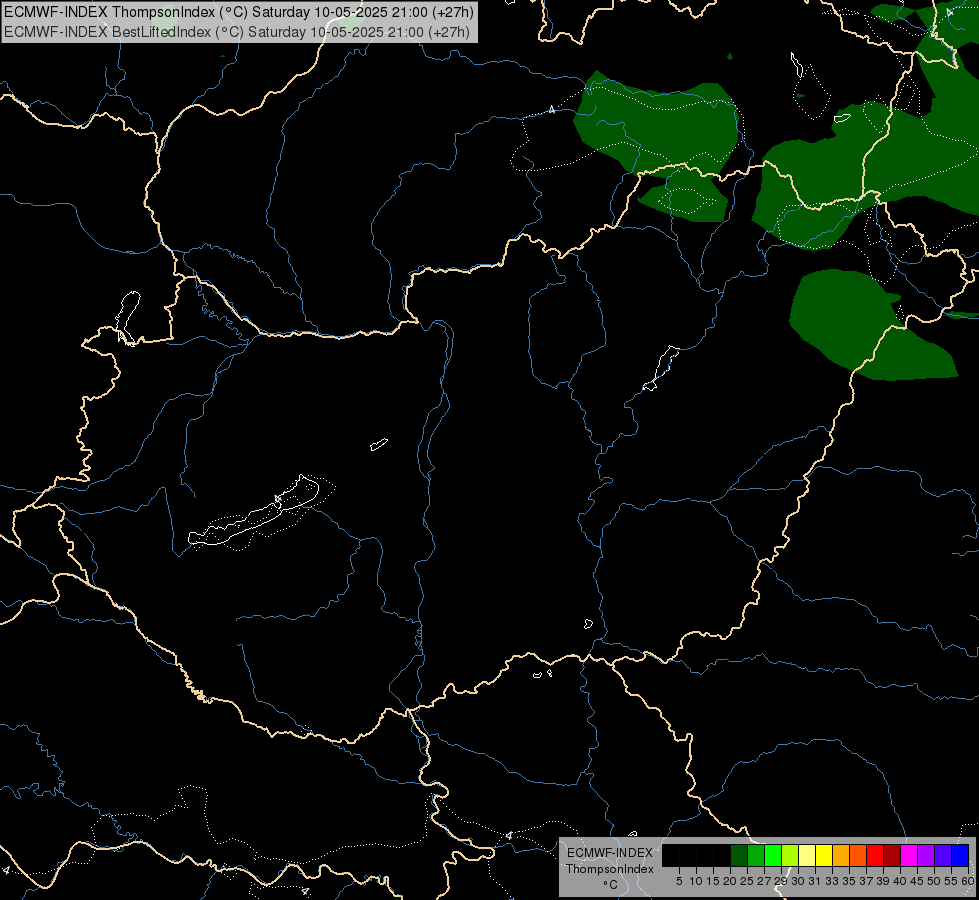Viewport: 979px width, 900px height.
Task: Click the bright red 37–39 legend swatch
Action: pyautogui.click(x=875, y=855)
